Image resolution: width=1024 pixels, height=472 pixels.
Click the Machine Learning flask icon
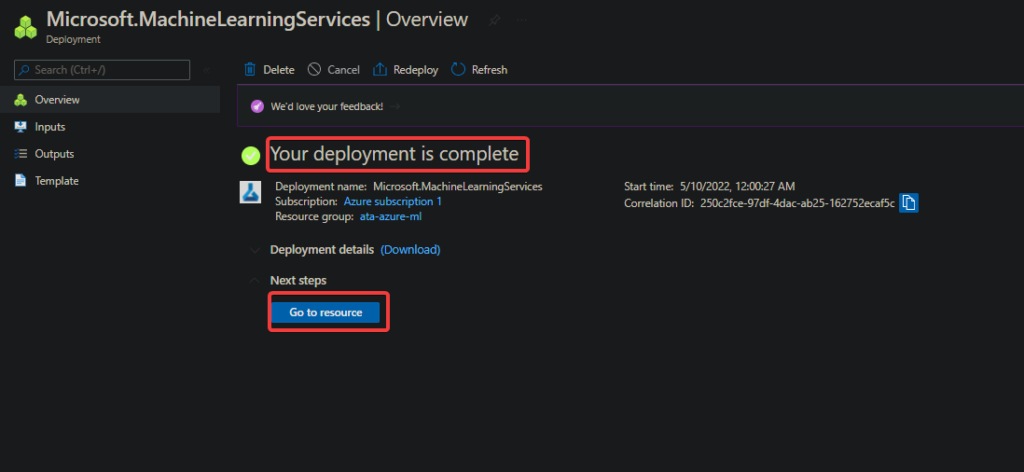[251, 193]
